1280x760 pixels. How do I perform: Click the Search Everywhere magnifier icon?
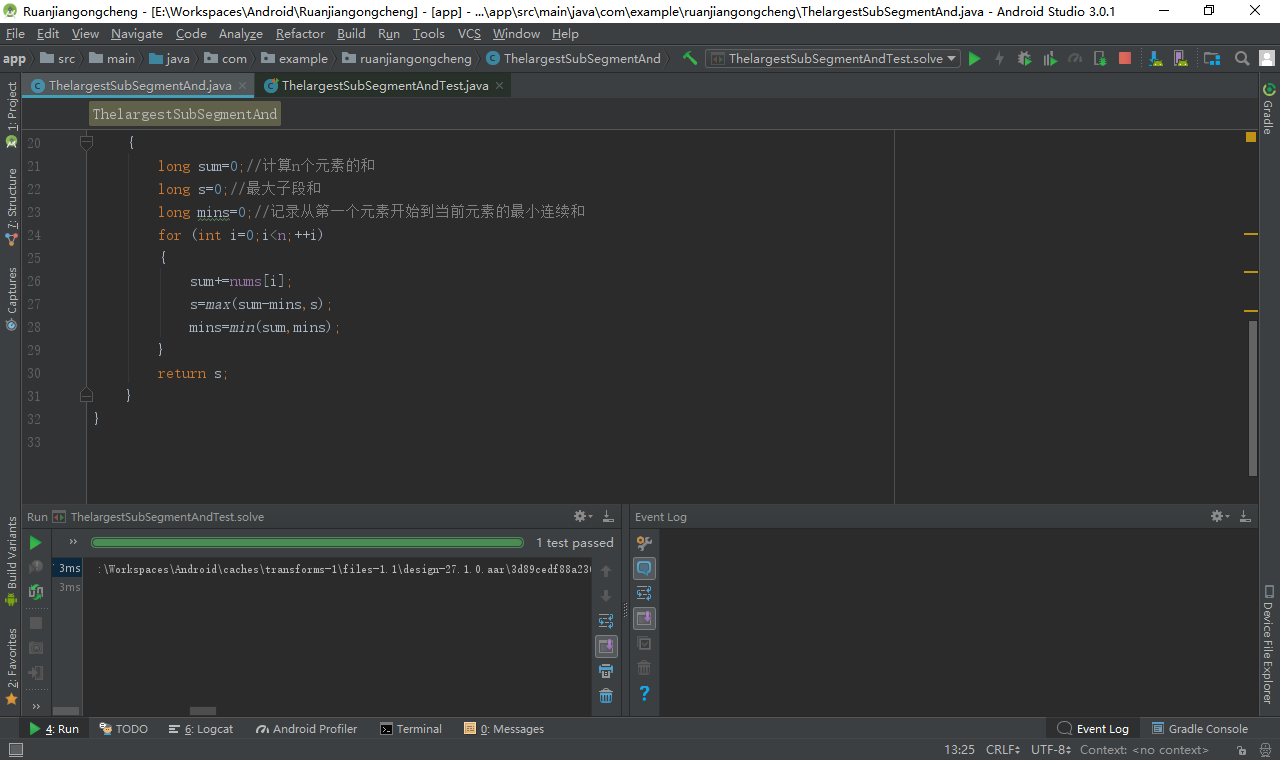1242,59
